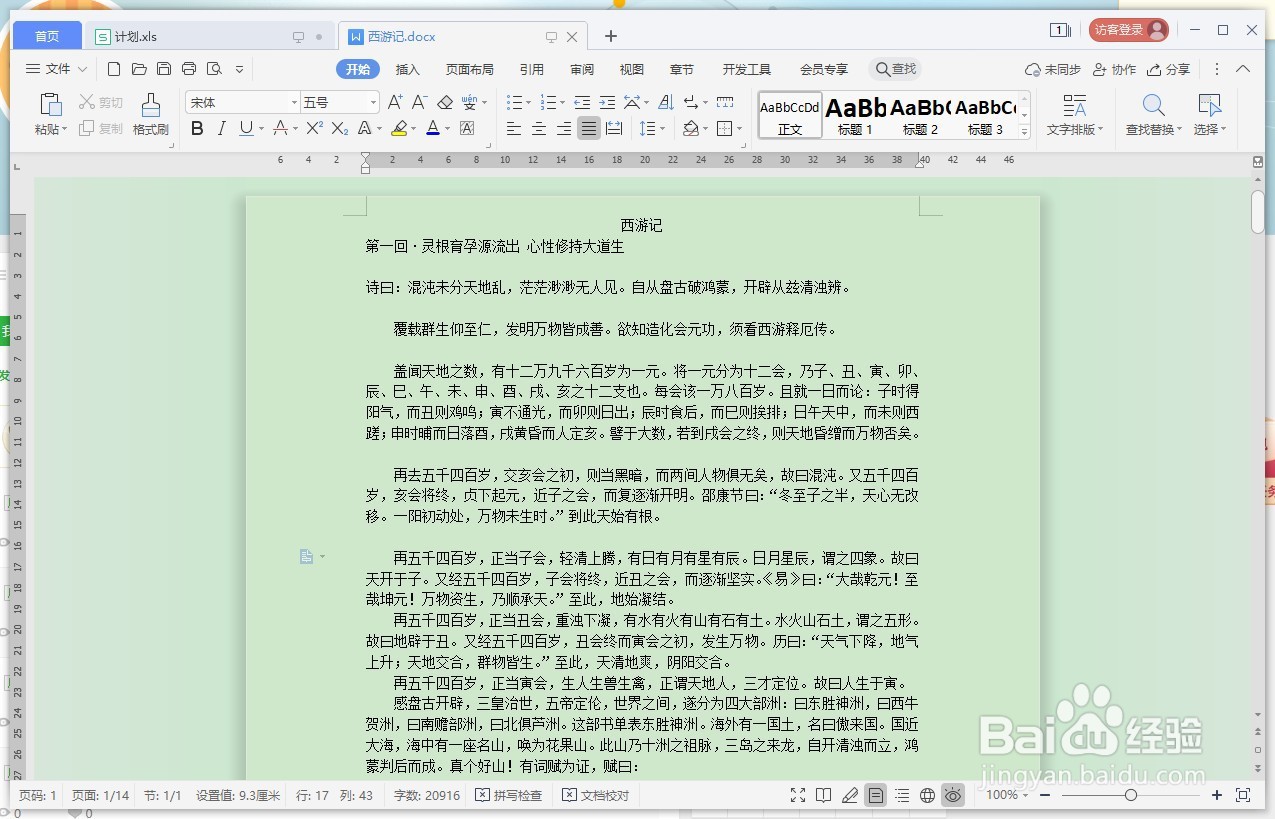Toggle underline formatting
This screenshot has height=819, width=1275.
245,128
